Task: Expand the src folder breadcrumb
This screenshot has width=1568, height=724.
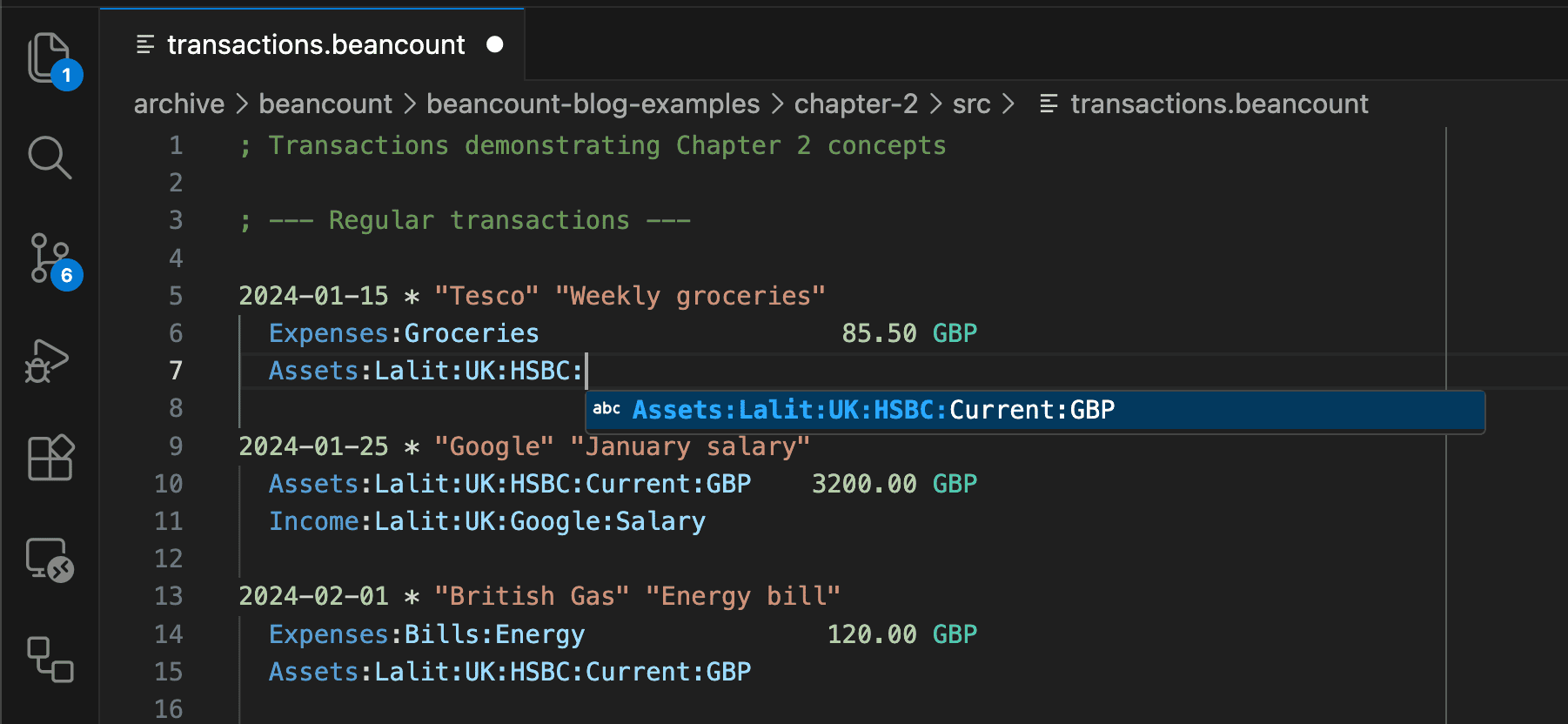Action: tap(971, 104)
